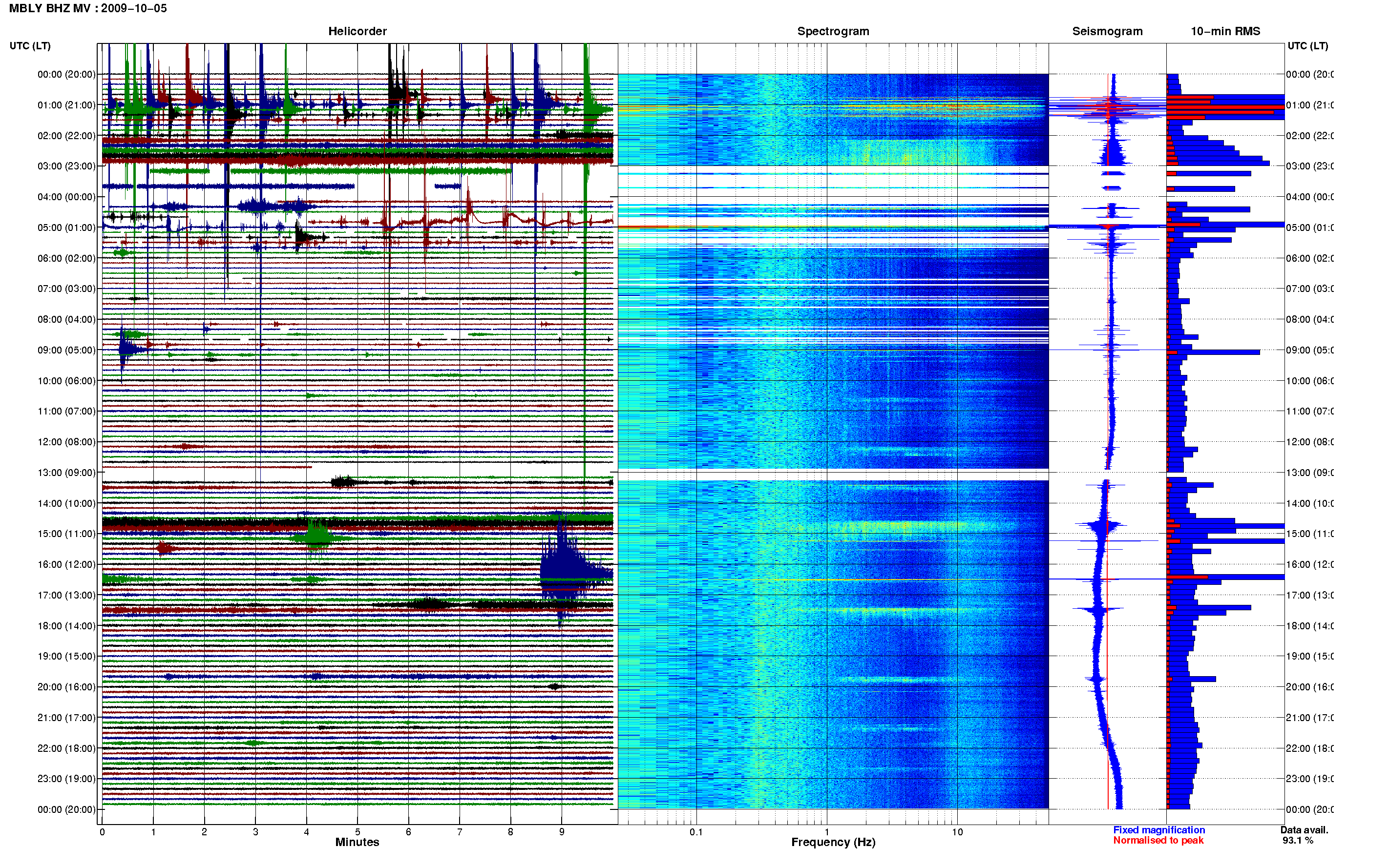This screenshot has height=868, width=1389.
Task: Select the left '23:00 (19:00)' time label
Action: click(66, 779)
